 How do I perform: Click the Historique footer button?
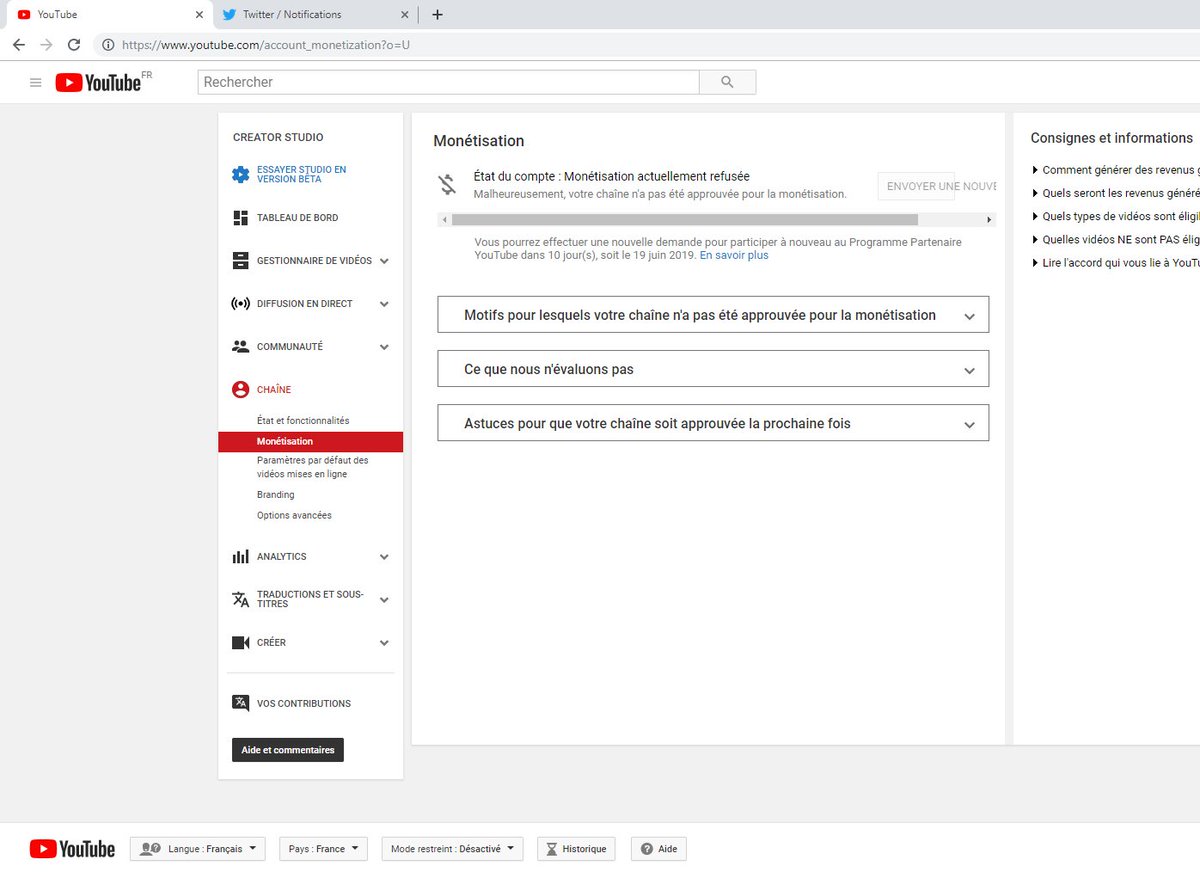pyautogui.click(x=576, y=849)
